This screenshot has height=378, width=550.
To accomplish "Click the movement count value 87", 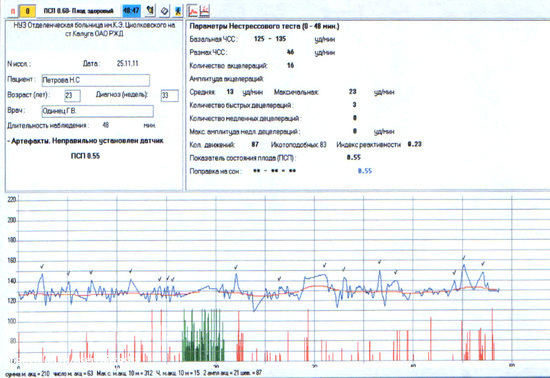I will (x=255, y=144).
